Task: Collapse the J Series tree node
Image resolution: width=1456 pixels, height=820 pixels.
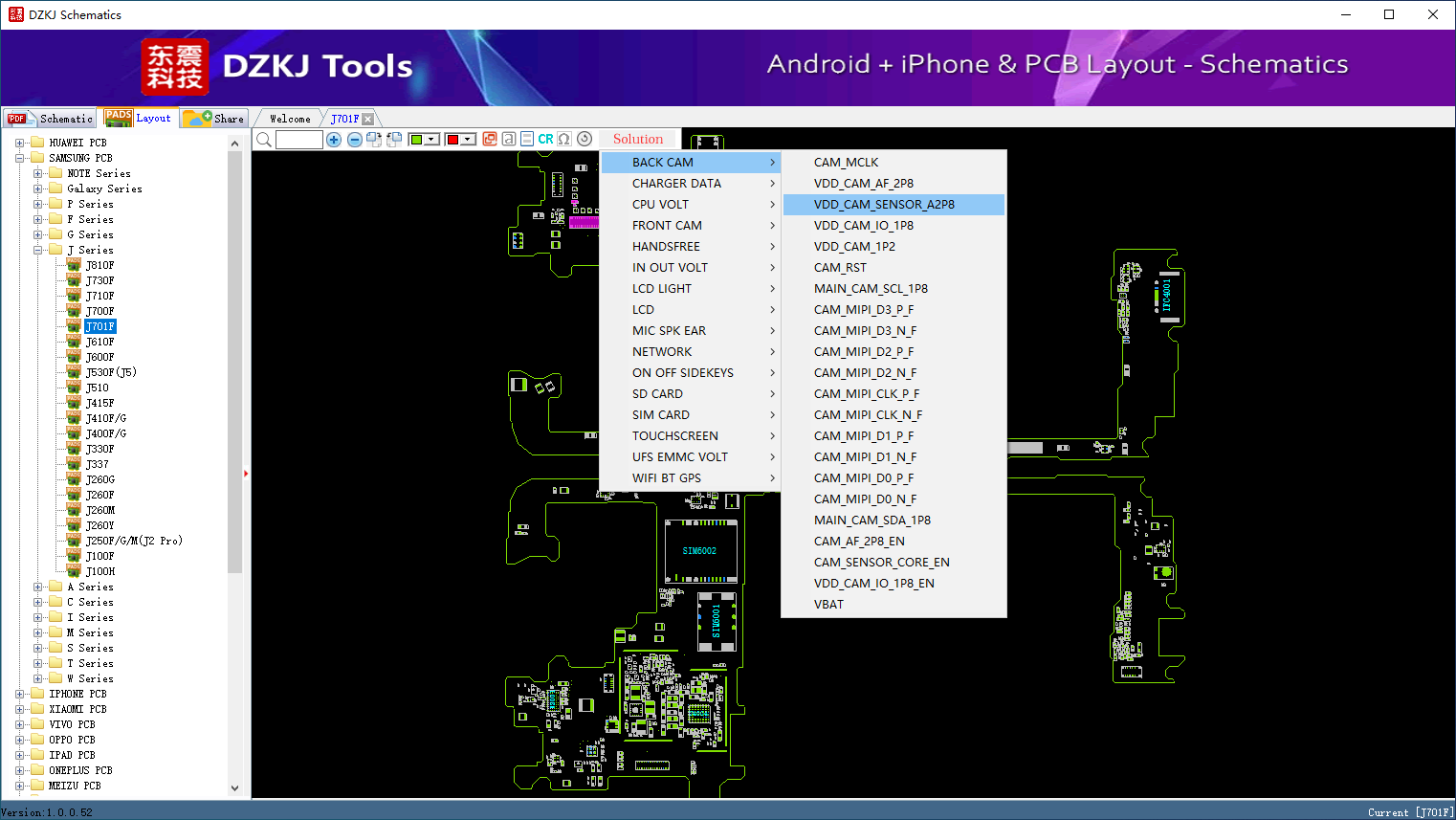Action: pos(37,250)
